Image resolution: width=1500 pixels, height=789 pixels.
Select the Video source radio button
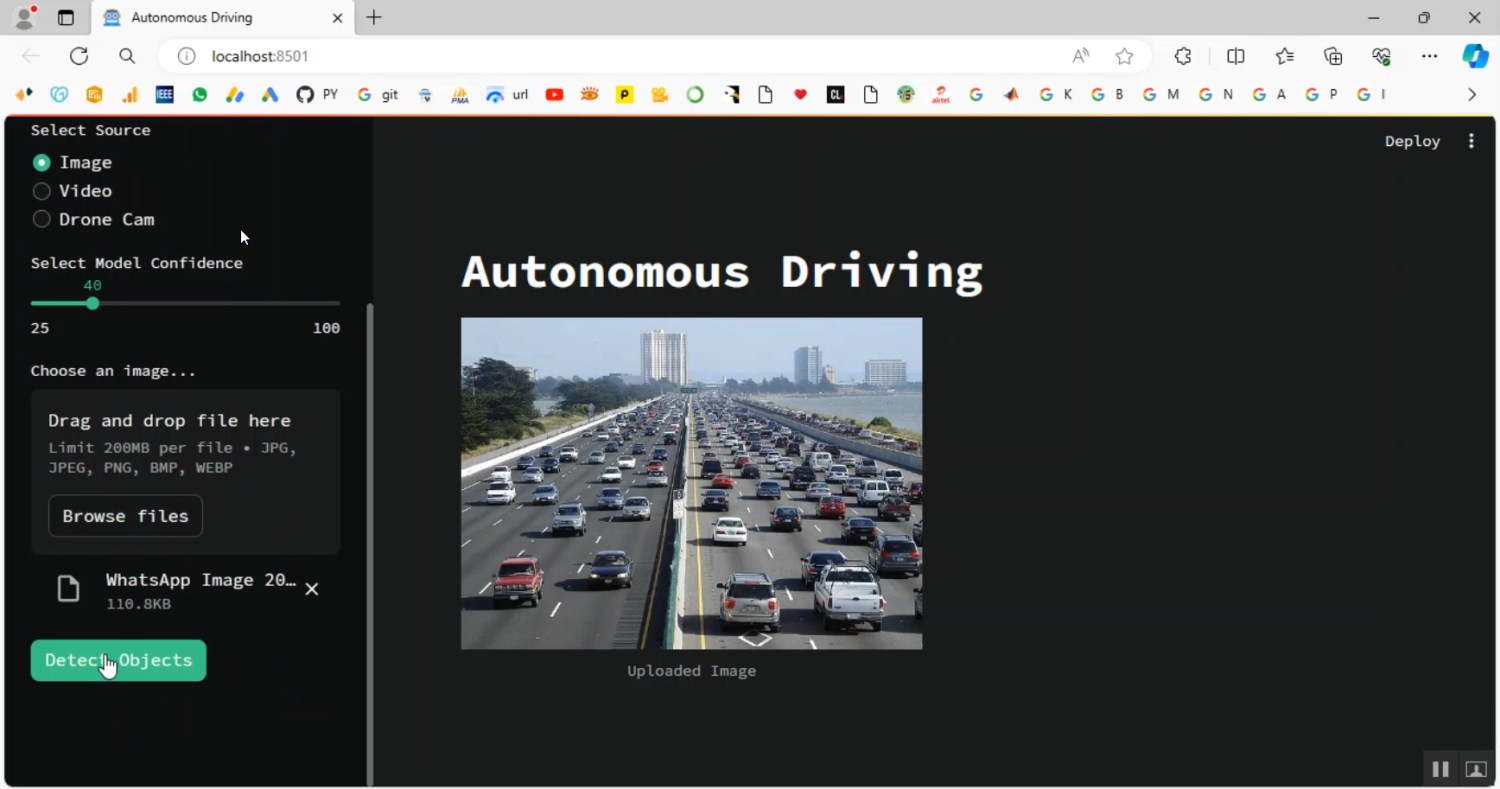click(42, 191)
